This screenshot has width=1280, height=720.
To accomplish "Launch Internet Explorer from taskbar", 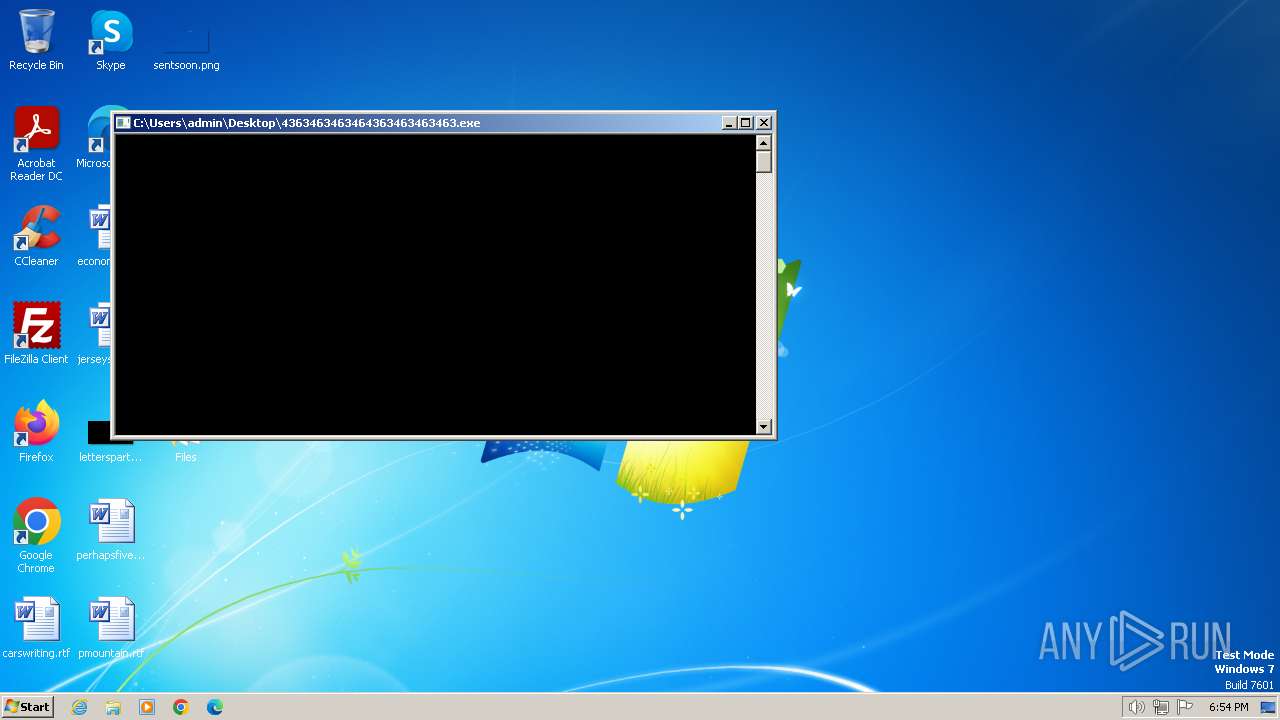I will click(79, 707).
